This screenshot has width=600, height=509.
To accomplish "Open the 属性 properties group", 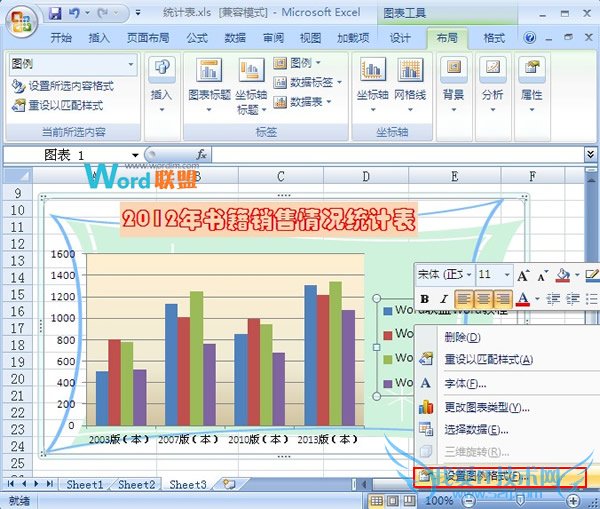I will click(x=532, y=85).
